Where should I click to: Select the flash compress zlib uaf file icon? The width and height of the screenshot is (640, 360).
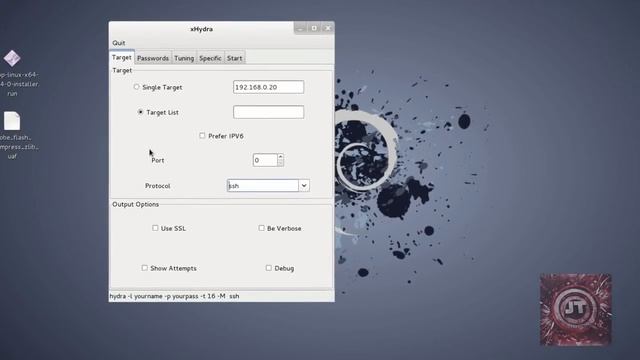12,121
